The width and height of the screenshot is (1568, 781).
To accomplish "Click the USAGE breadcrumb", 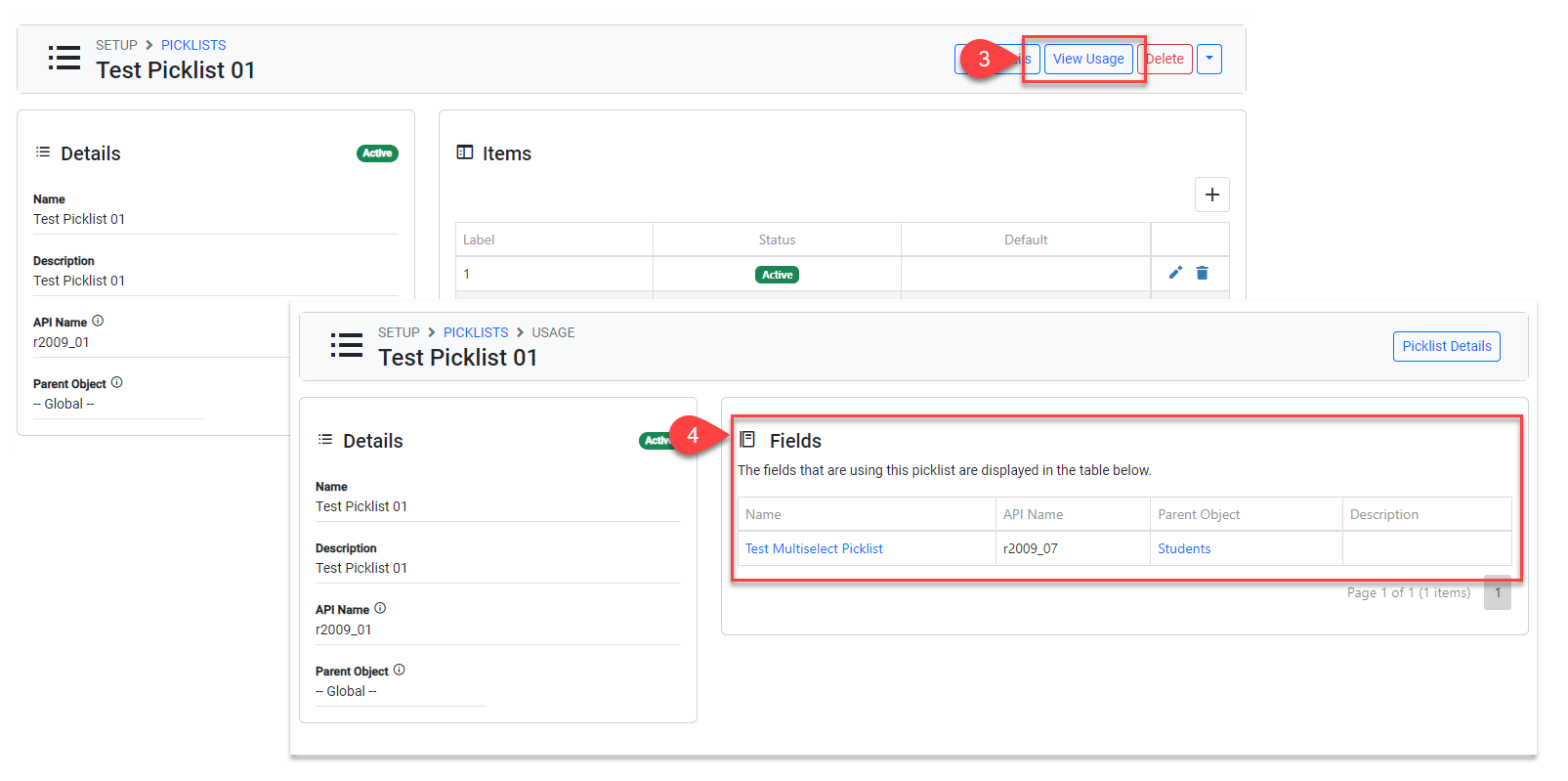I will (x=553, y=332).
